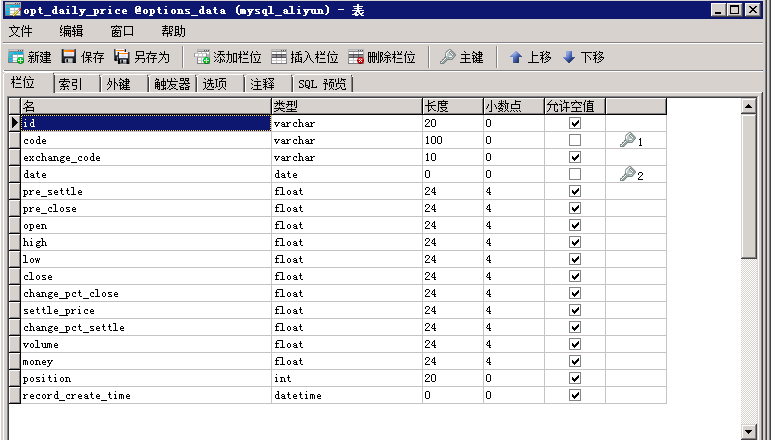Click the datetime type cell of record_create_time
The width and height of the screenshot is (771, 440).
(x=347, y=395)
